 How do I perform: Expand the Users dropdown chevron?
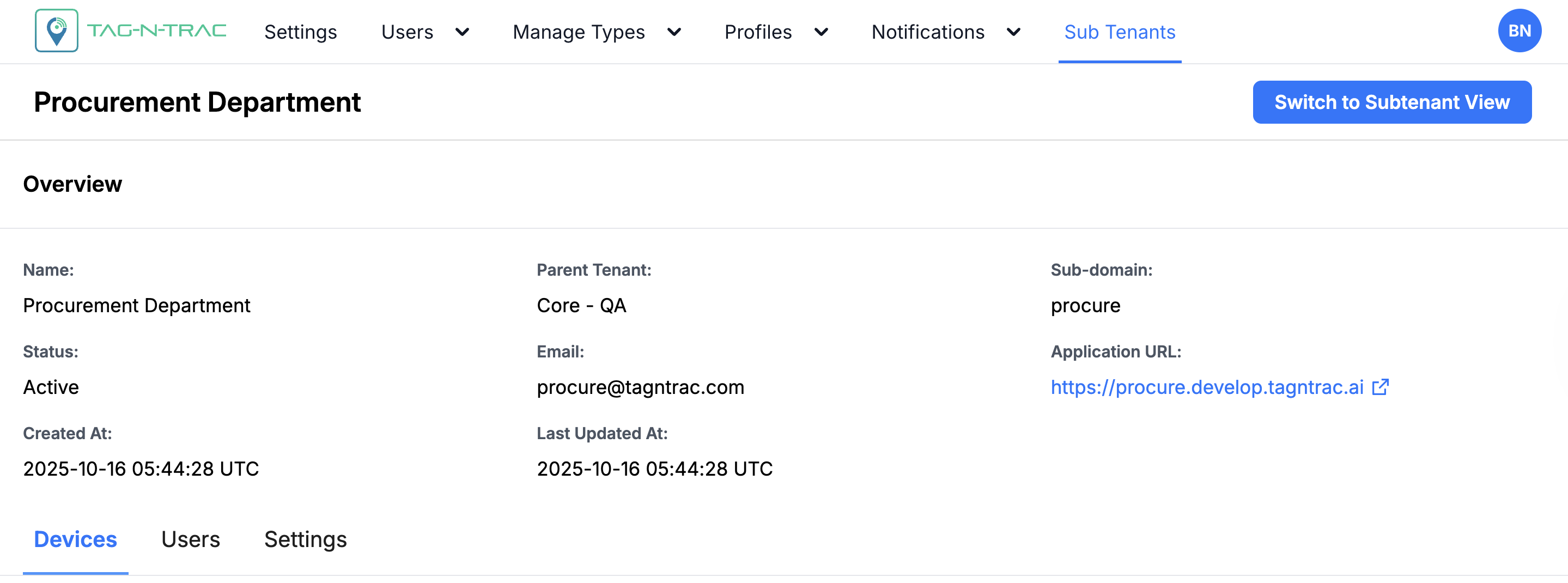tap(463, 32)
